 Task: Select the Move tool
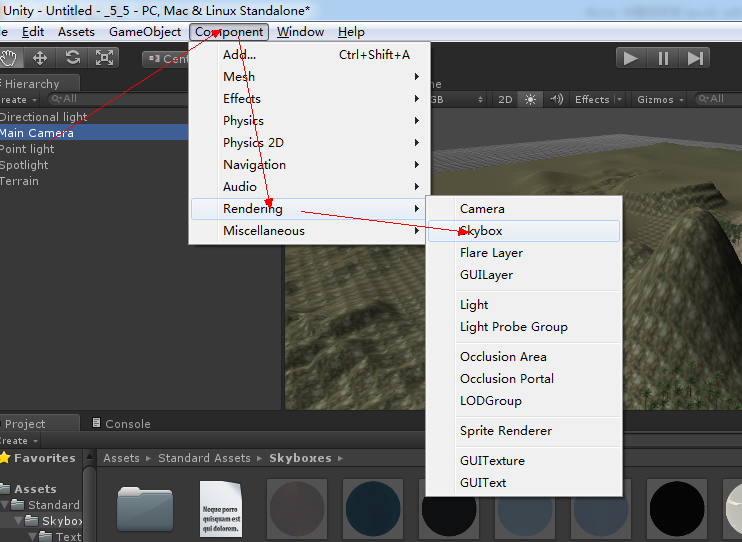coord(40,58)
